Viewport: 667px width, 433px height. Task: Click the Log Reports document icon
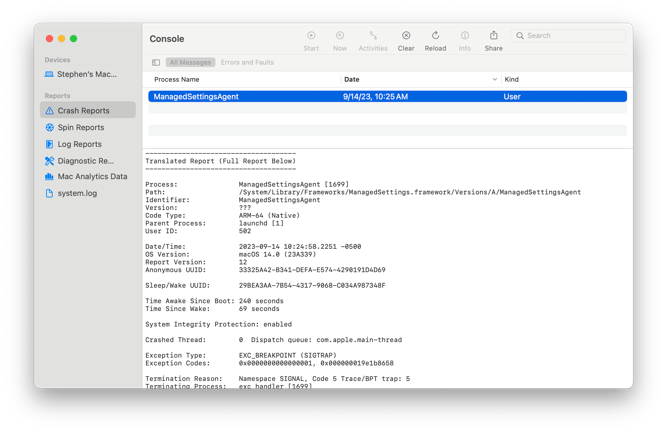click(x=49, y=144)
